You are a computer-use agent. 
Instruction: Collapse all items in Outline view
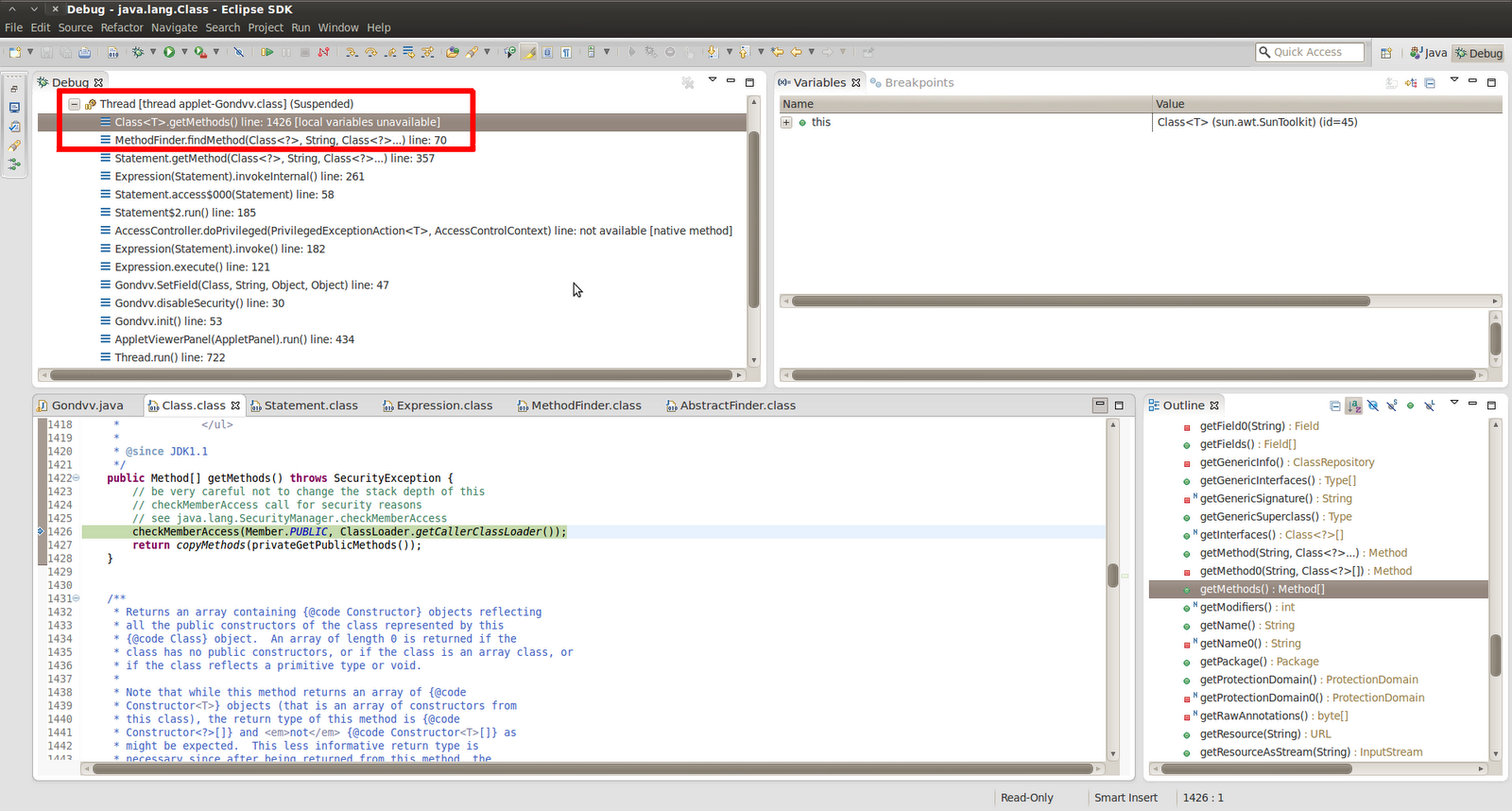[x=1335, y=405]
